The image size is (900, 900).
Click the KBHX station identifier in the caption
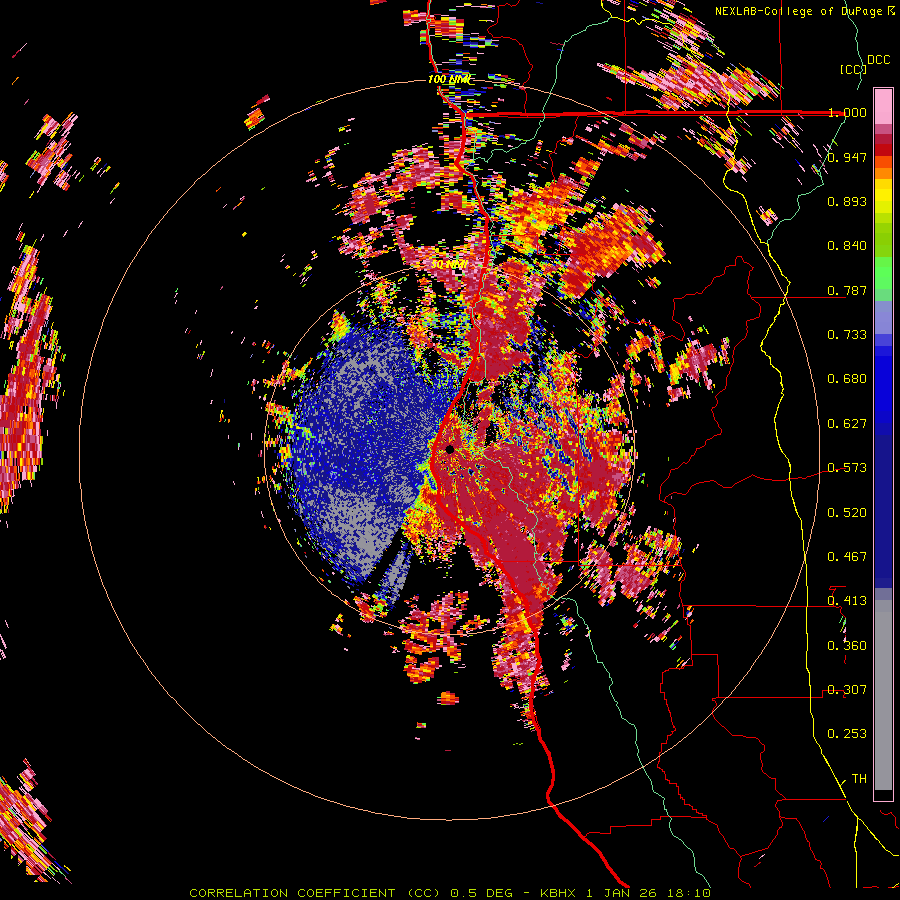coord(559,893)
